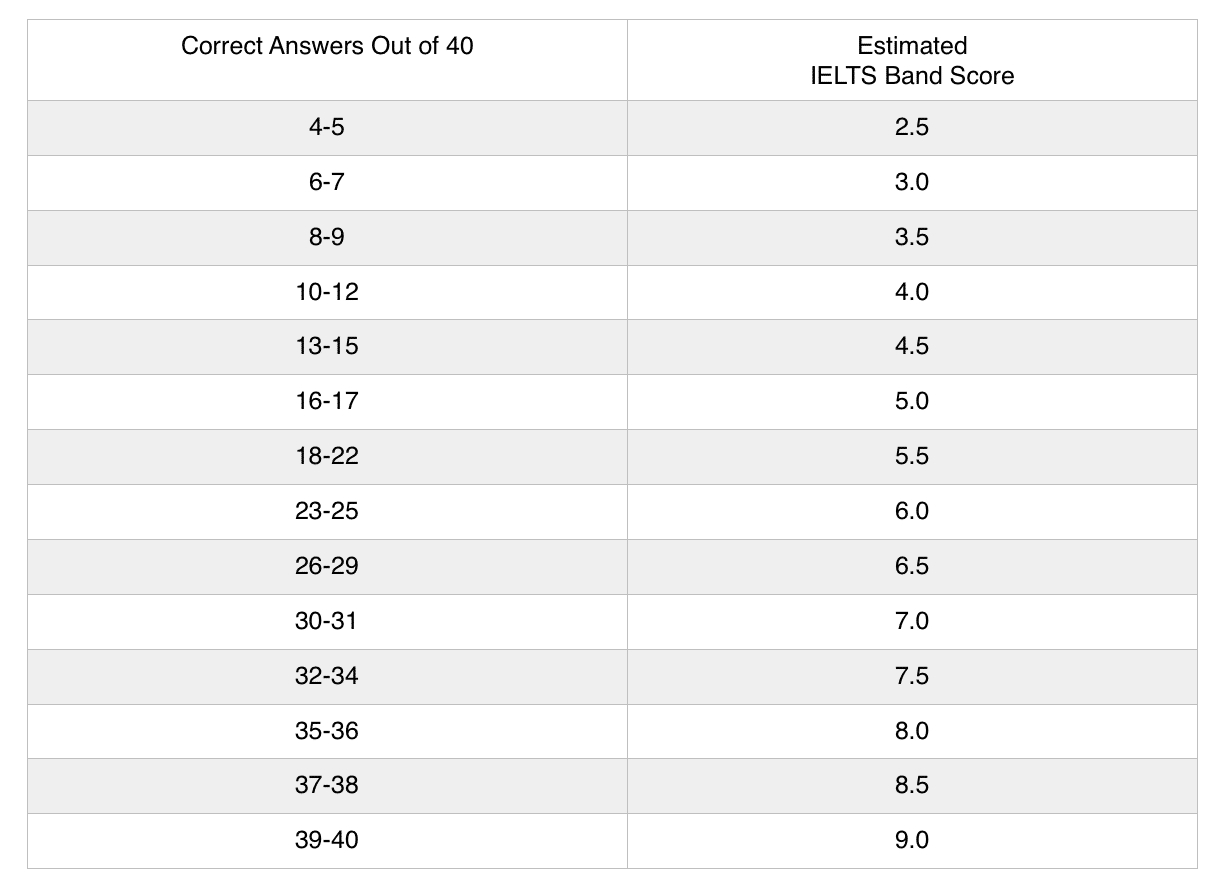
Task: Select the 7.5 band score cell
Action: coord(912,676)
